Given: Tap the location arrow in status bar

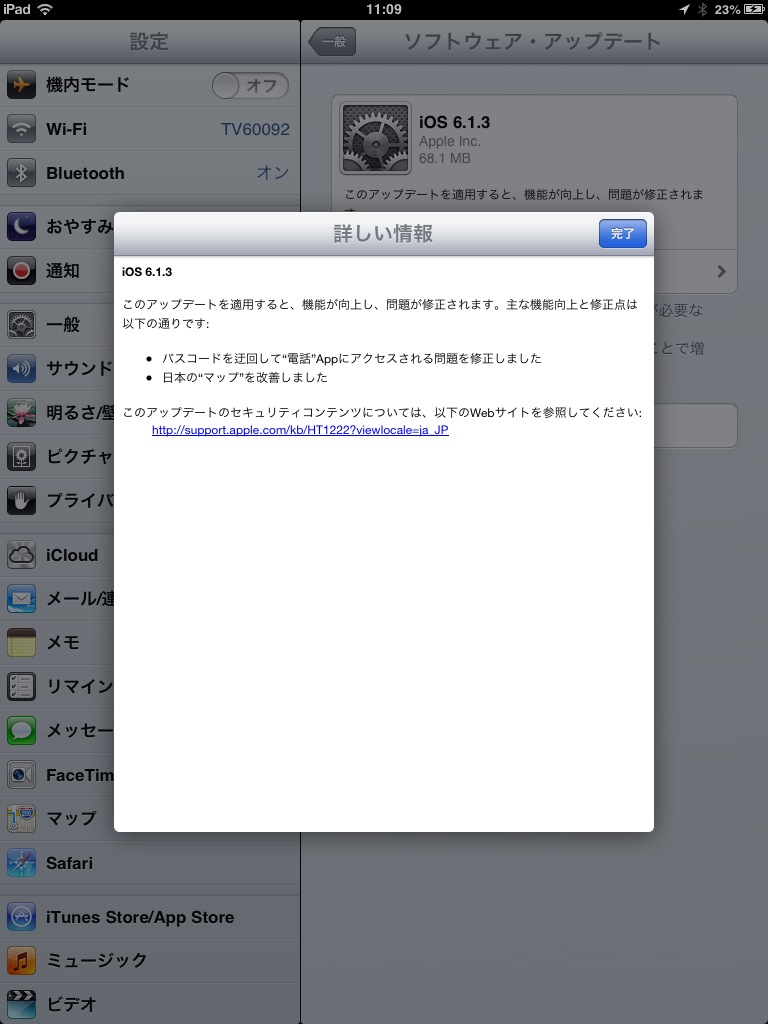Looking at the screenshot, I should coord(684,9).
